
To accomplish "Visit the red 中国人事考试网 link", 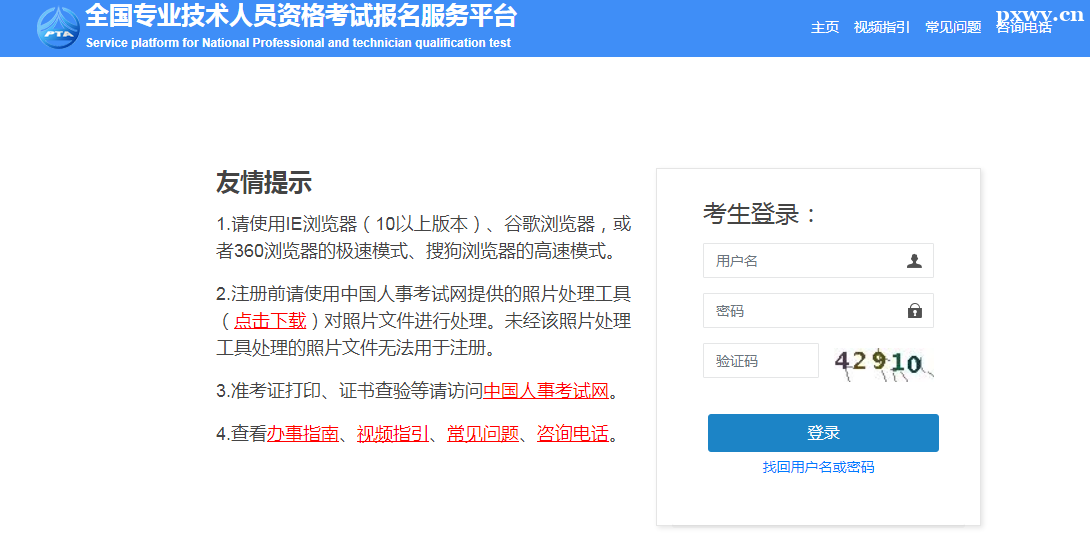I will pyautogui.click(x=546, y=391).
